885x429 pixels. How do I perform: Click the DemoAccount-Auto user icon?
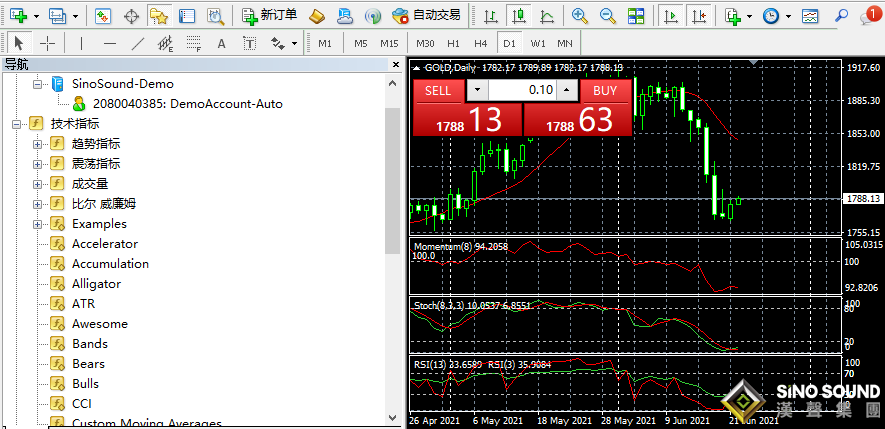(80, 104)
